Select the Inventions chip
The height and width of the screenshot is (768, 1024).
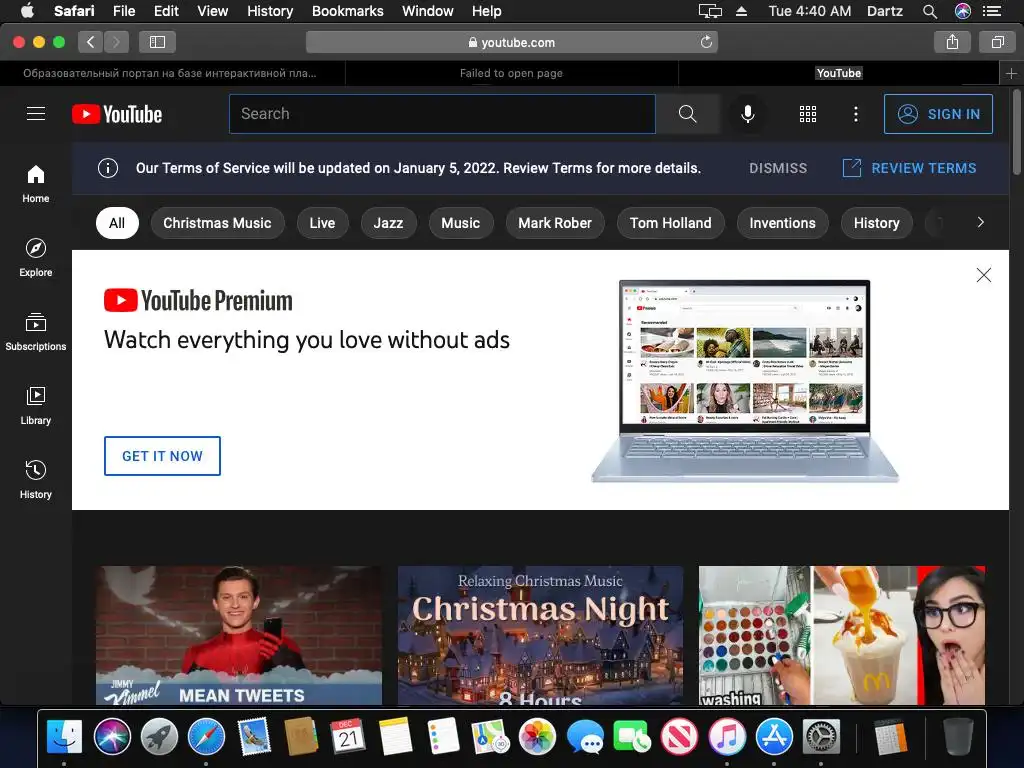point(782,223)
